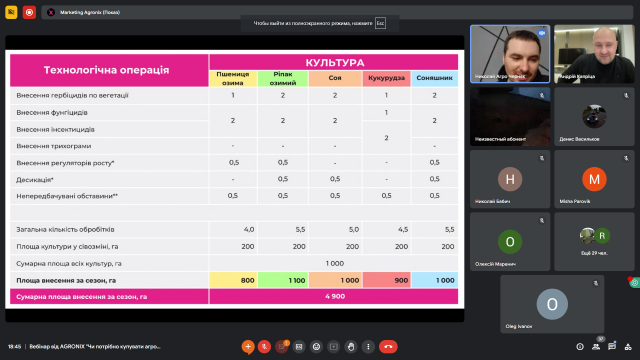This screenshot has width=640, height=360.
Task: Click the Marketing Agronix presentation title
Action: [90, 12]
